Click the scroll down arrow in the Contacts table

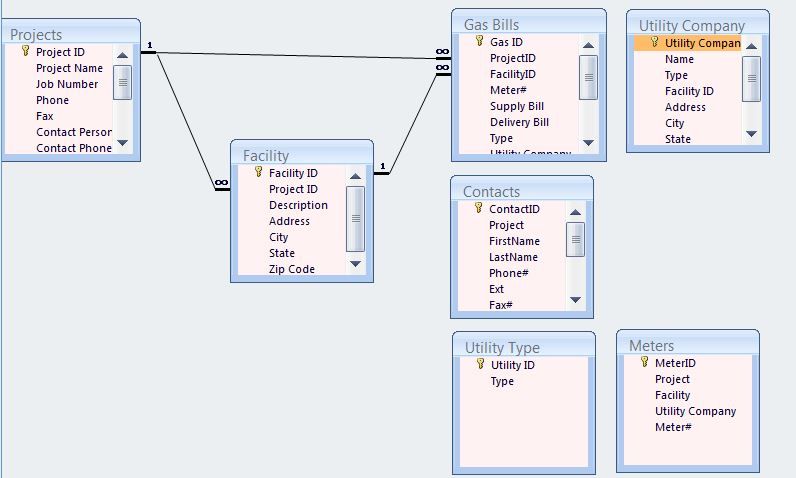(575, 300)
